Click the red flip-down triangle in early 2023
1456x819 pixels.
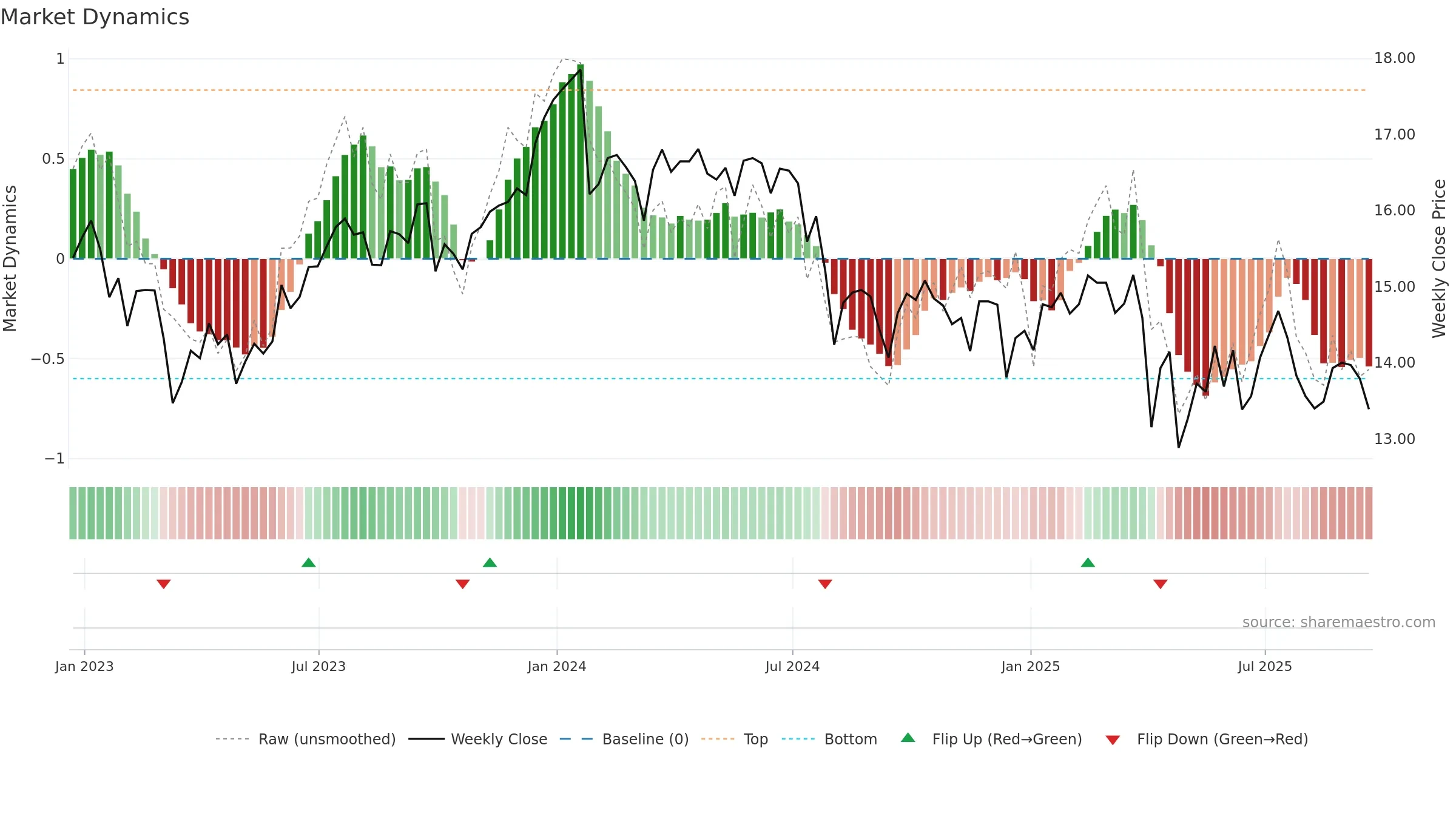coord(164,584)
